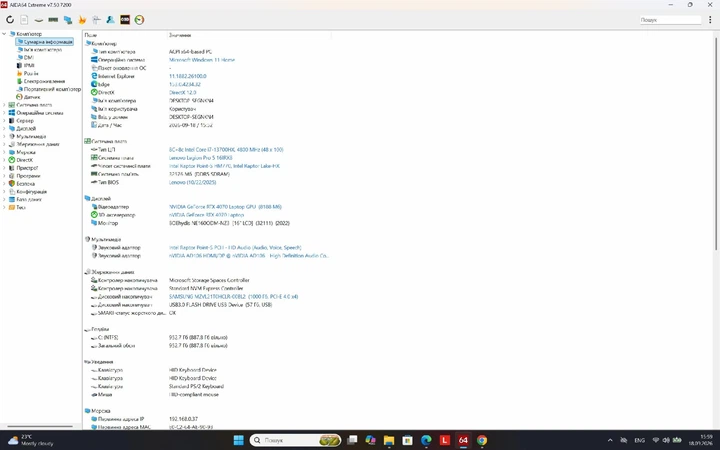The image size is (720, 450).
Task: Click the Refresh icon in AIDA64 toolbar
Action: click(x=10, y=20)
